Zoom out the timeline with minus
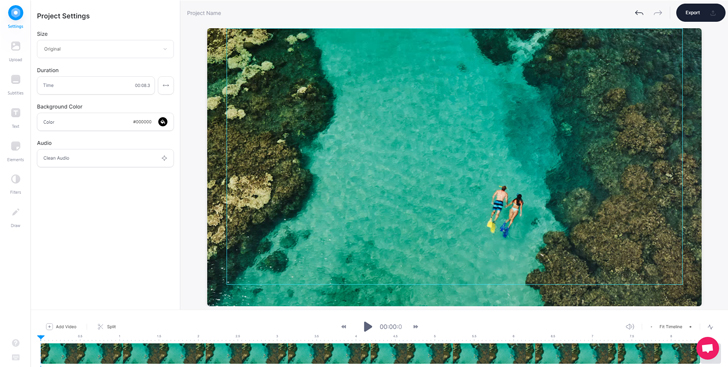The height and width of the screenshot is (367, 728). coord(651,327)
